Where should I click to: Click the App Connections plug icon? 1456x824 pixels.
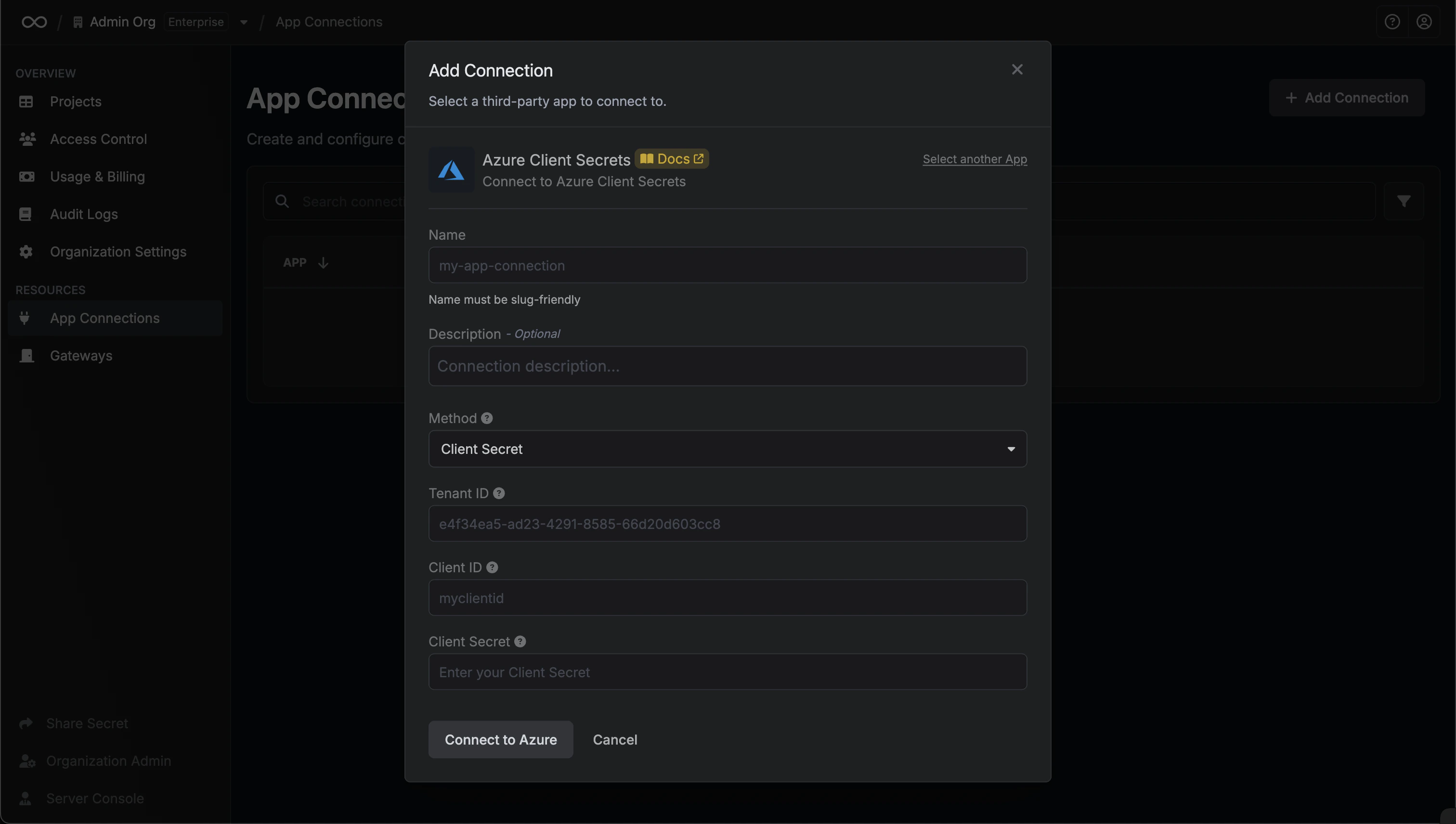pyautogui.click(x=25, y=318)
